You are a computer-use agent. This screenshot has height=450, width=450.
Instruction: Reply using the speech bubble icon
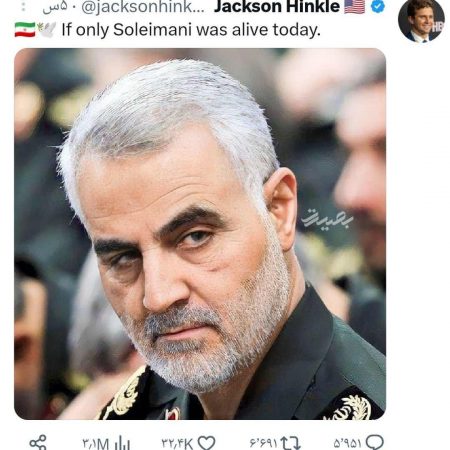[375, 443]
